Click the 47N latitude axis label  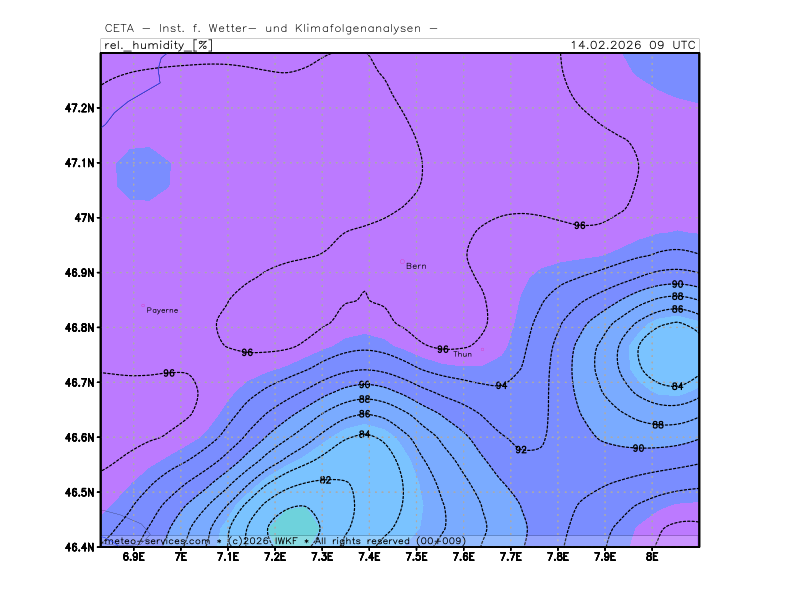[x=84, y=217]
